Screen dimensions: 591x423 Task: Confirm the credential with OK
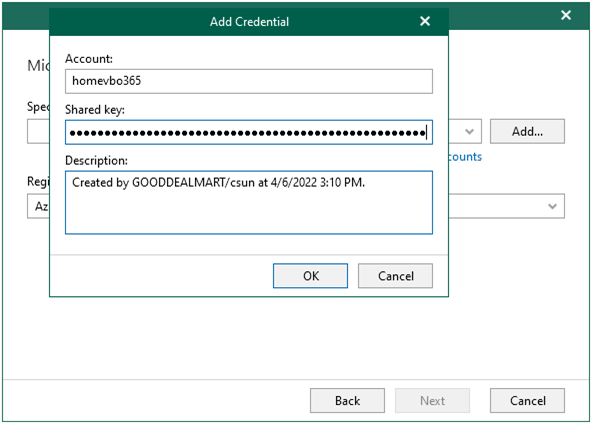(x=310, y=276)
